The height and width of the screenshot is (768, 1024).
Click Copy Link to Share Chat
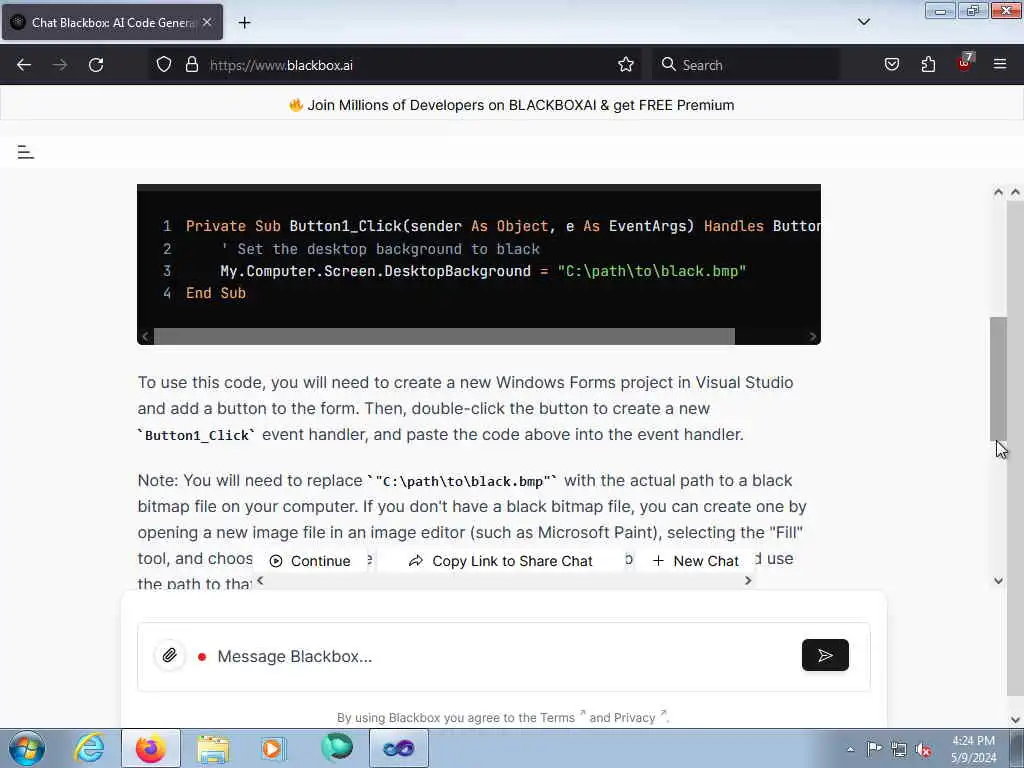point(501,561)
